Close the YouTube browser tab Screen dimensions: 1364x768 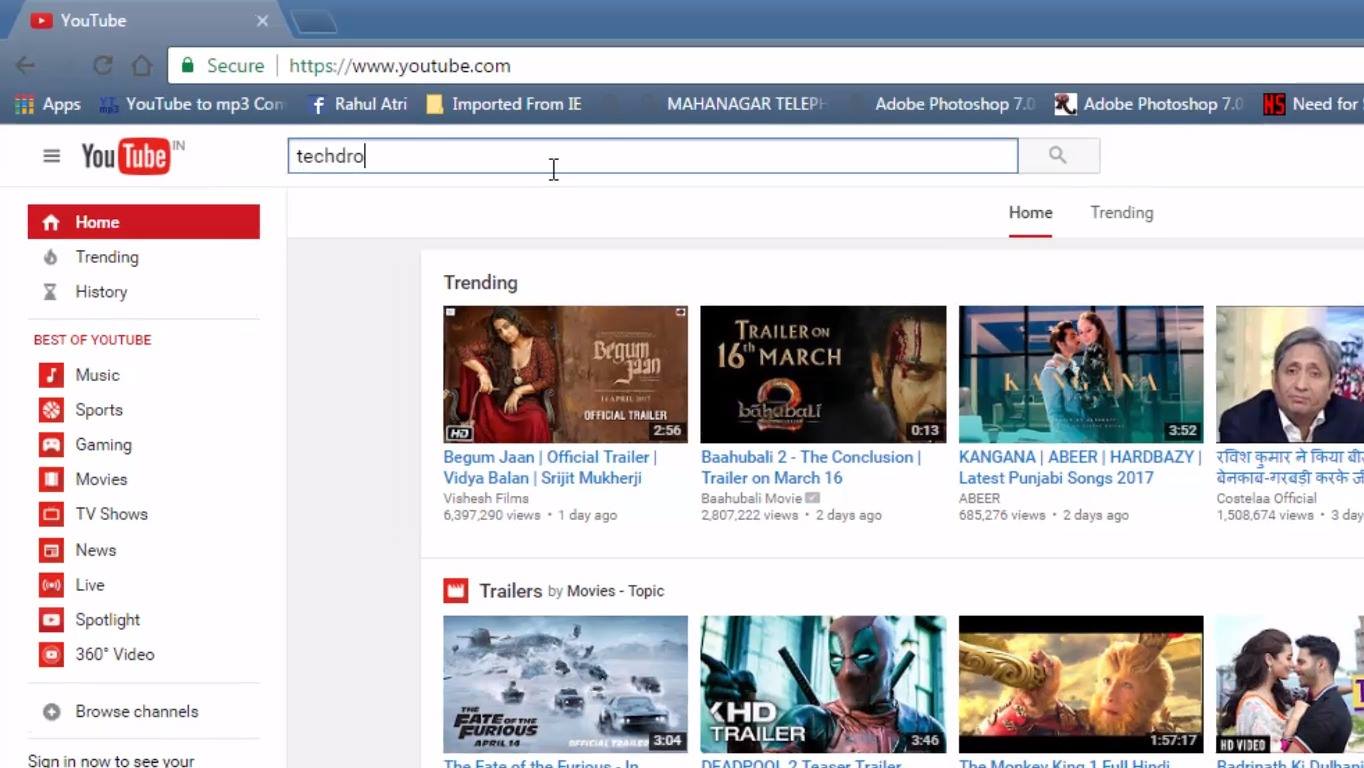(x=262, y=20)
